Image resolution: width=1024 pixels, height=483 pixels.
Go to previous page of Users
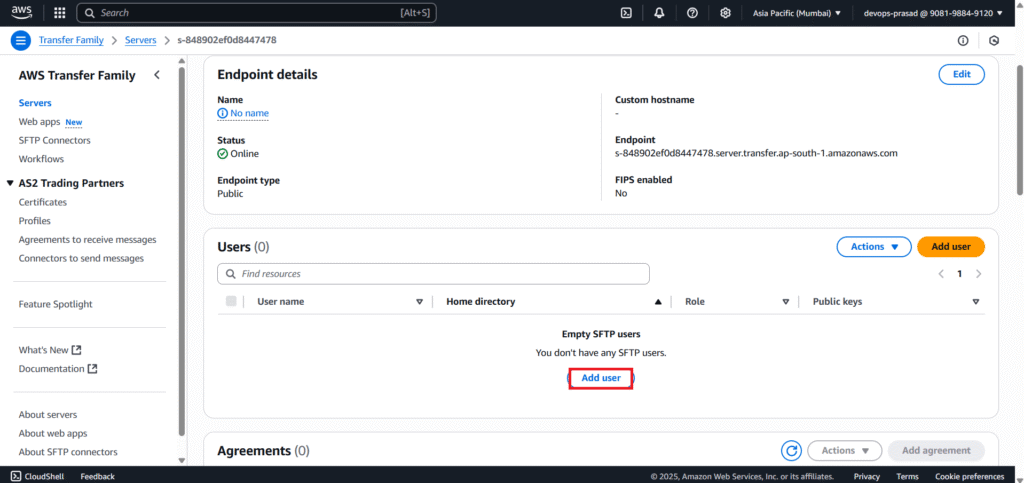pos(941,274)
